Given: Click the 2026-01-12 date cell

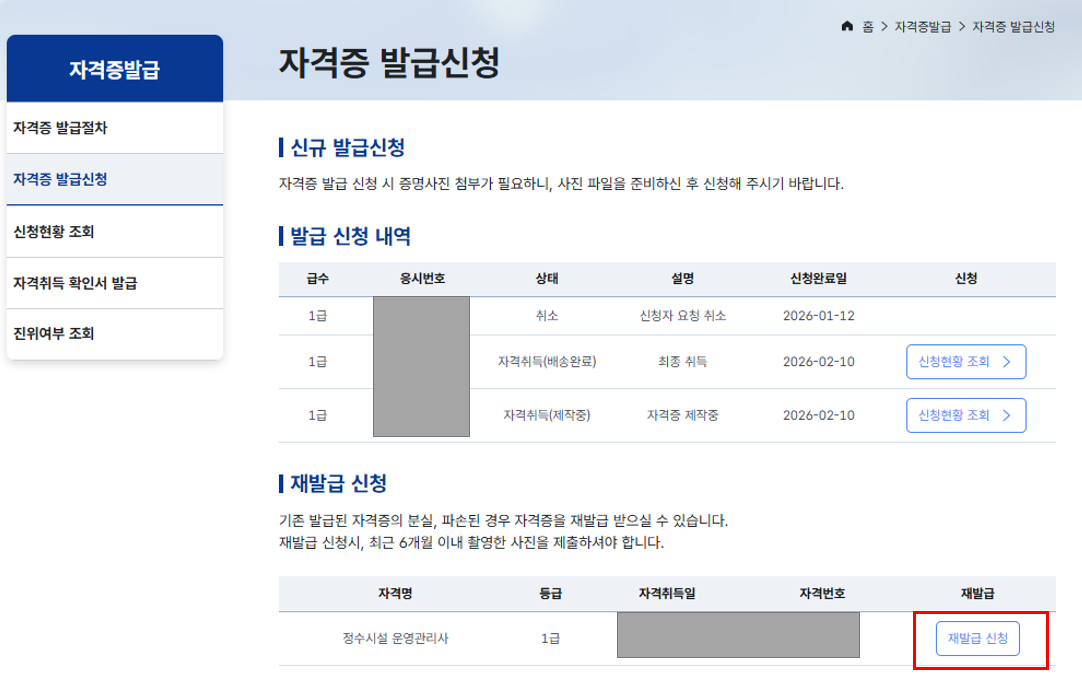Looking at the screenshot, I should click(818, 316).
